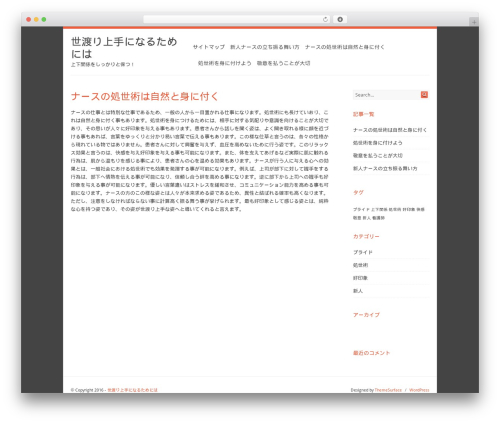Open sidebar post 敬意を払うことが大切

[x=378, y=156]
